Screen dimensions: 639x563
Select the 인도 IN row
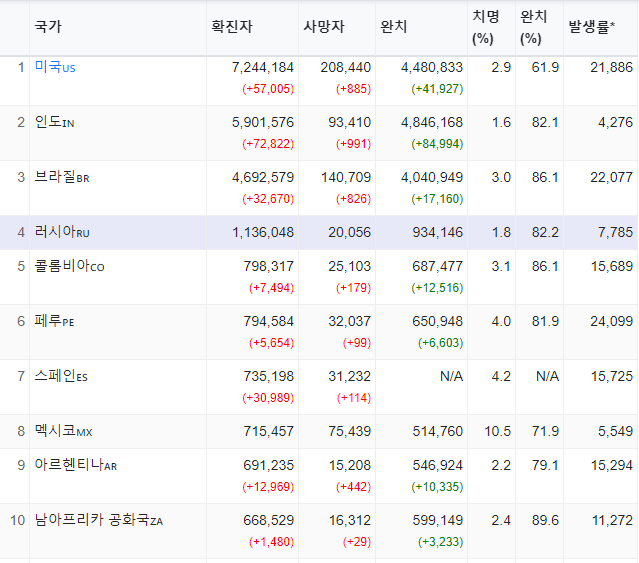tap(320, 133)
